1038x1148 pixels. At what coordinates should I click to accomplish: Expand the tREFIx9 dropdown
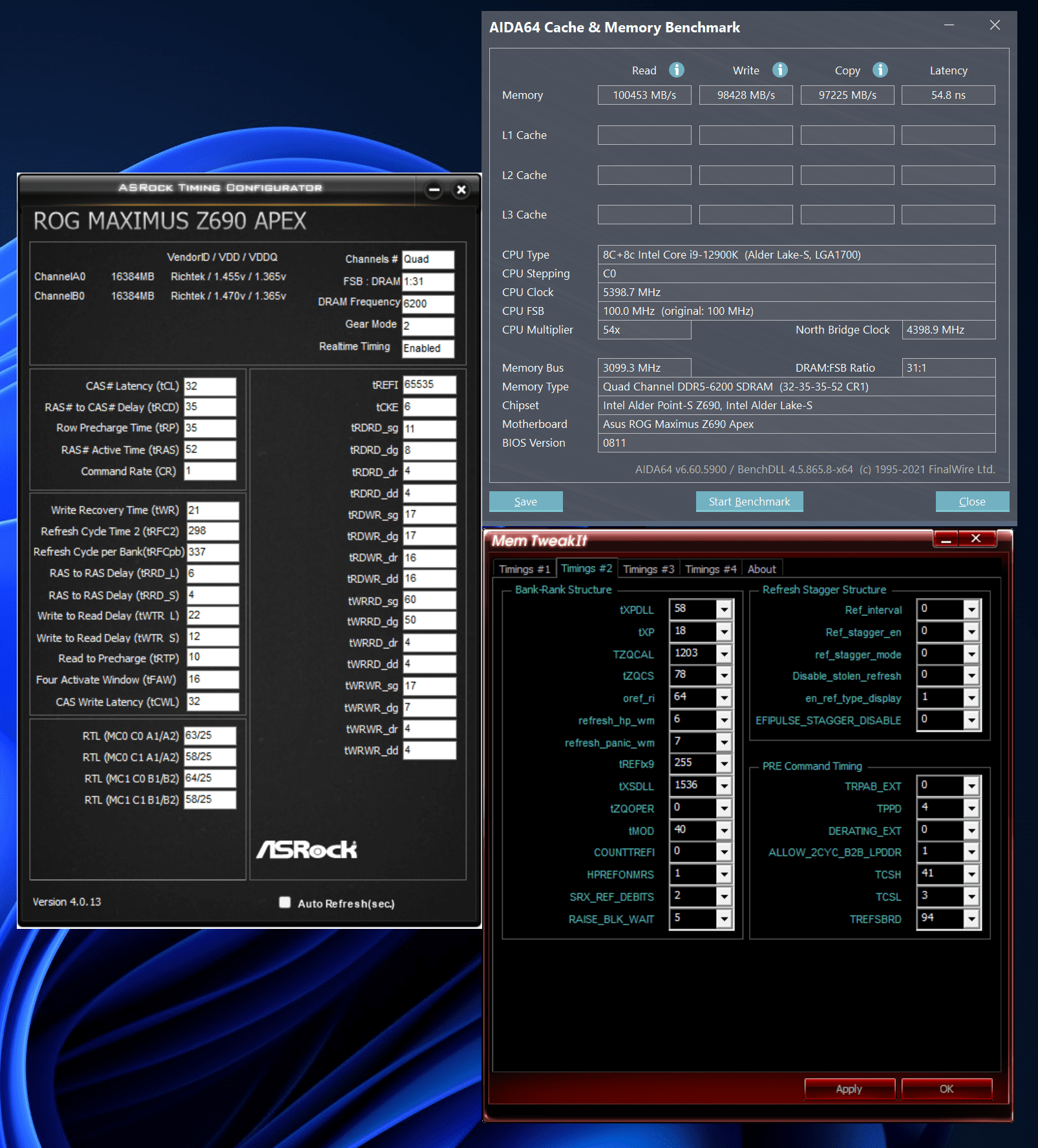(x=725, y=764)
